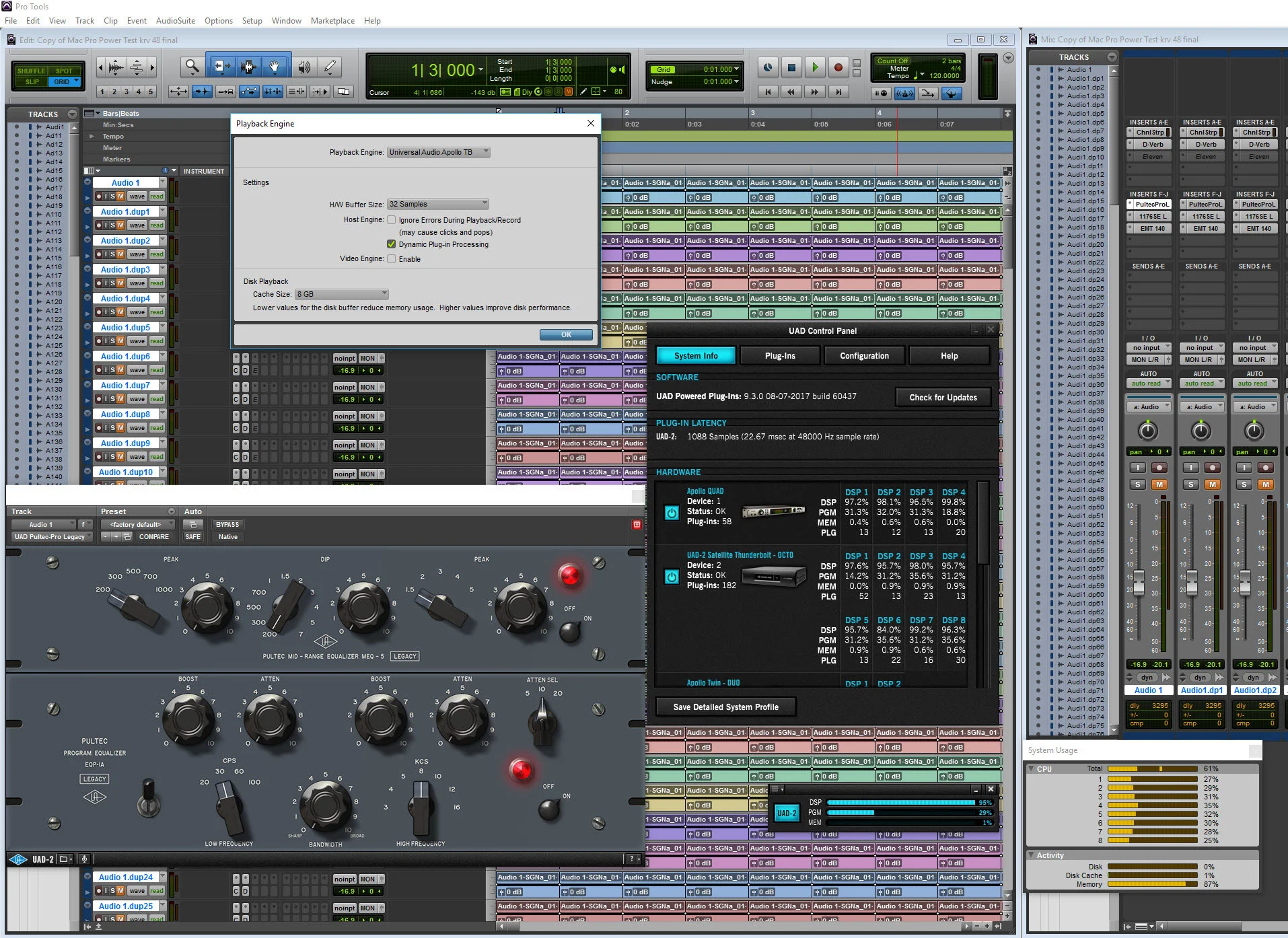Toggle the Wait for Note MIDI button

880,94
